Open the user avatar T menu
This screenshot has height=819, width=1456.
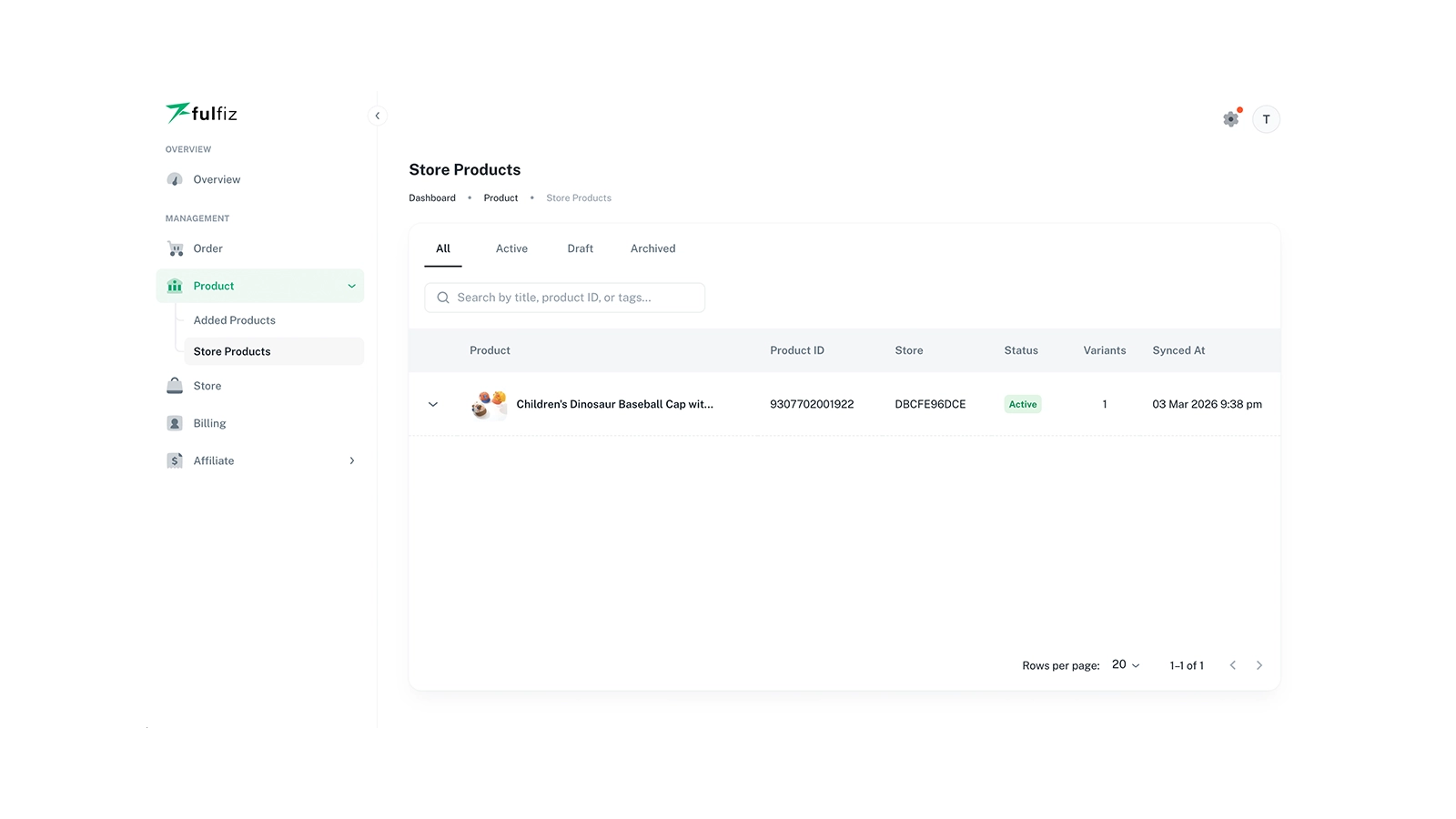pyautogui.click(x=1266, y=119)
